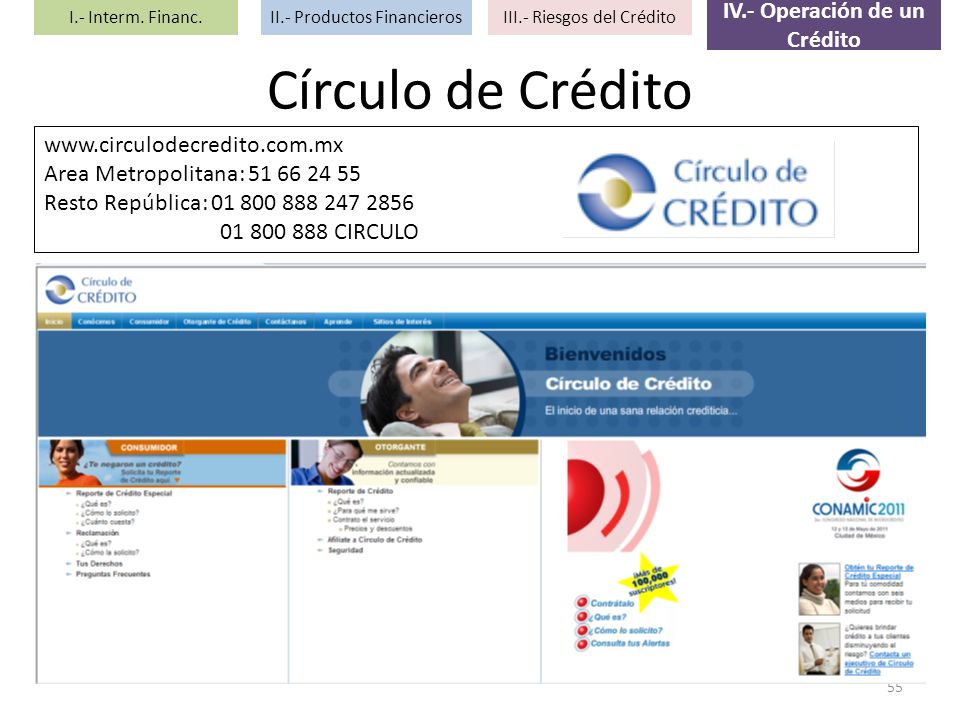This screenshot has width=960, height=720.
Task: Click '¿Qué es?' under Reporte de Crédito Especial
Action: coord(98,504)
